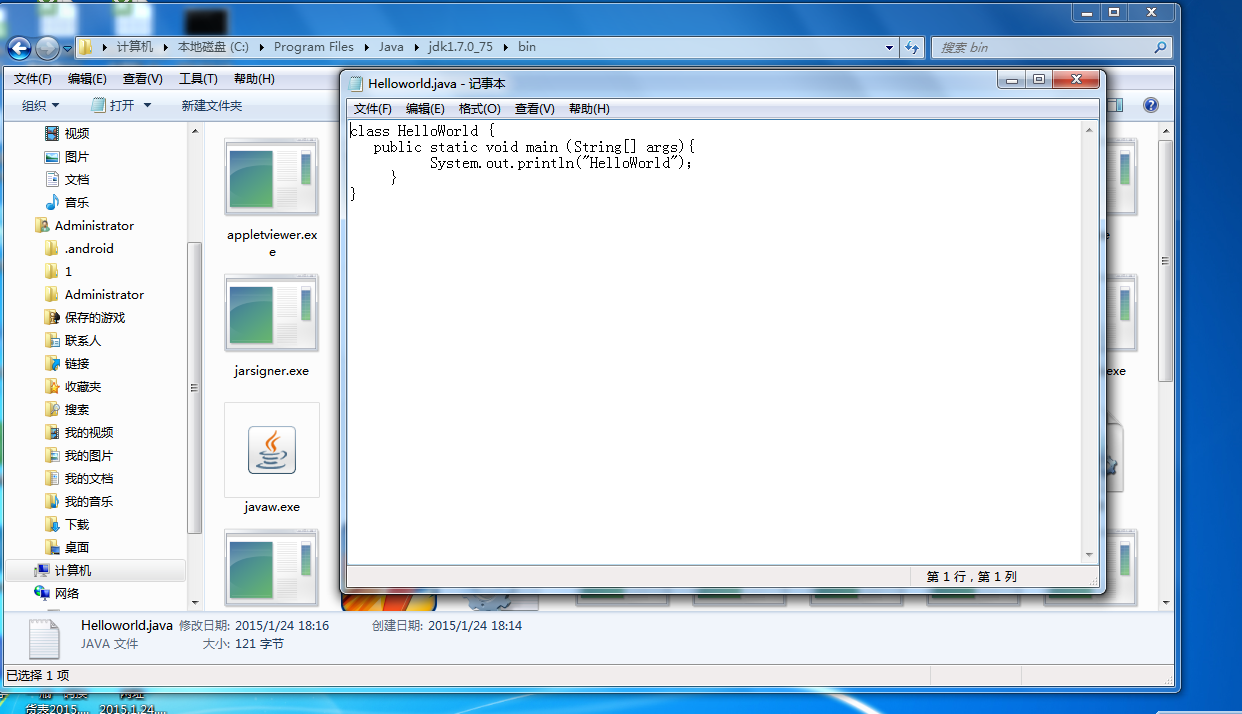Open Notepad 文件(F) menu
The image size is (1242, 714).
(373, 108)
